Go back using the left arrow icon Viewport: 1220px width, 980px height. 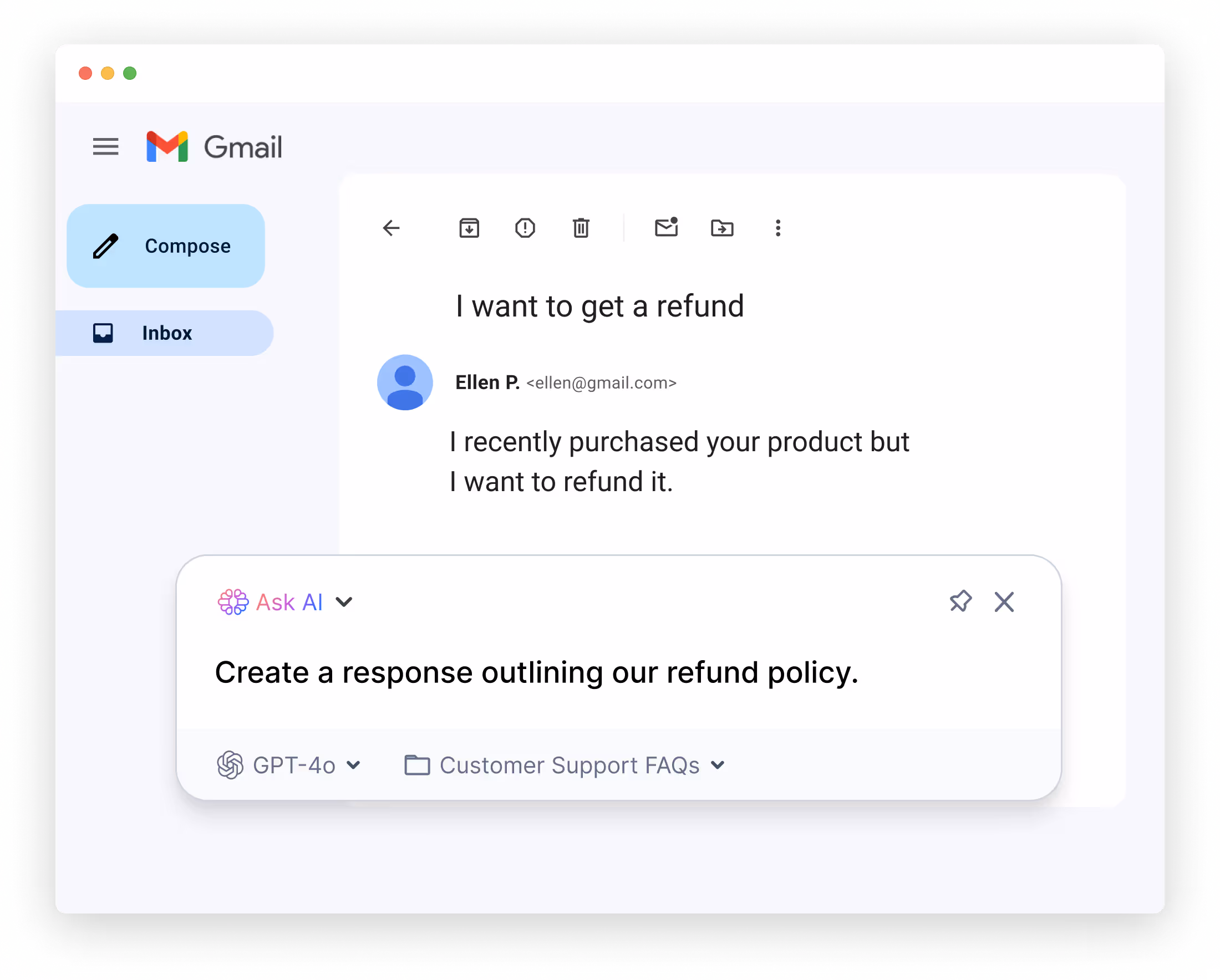point(391,228)
